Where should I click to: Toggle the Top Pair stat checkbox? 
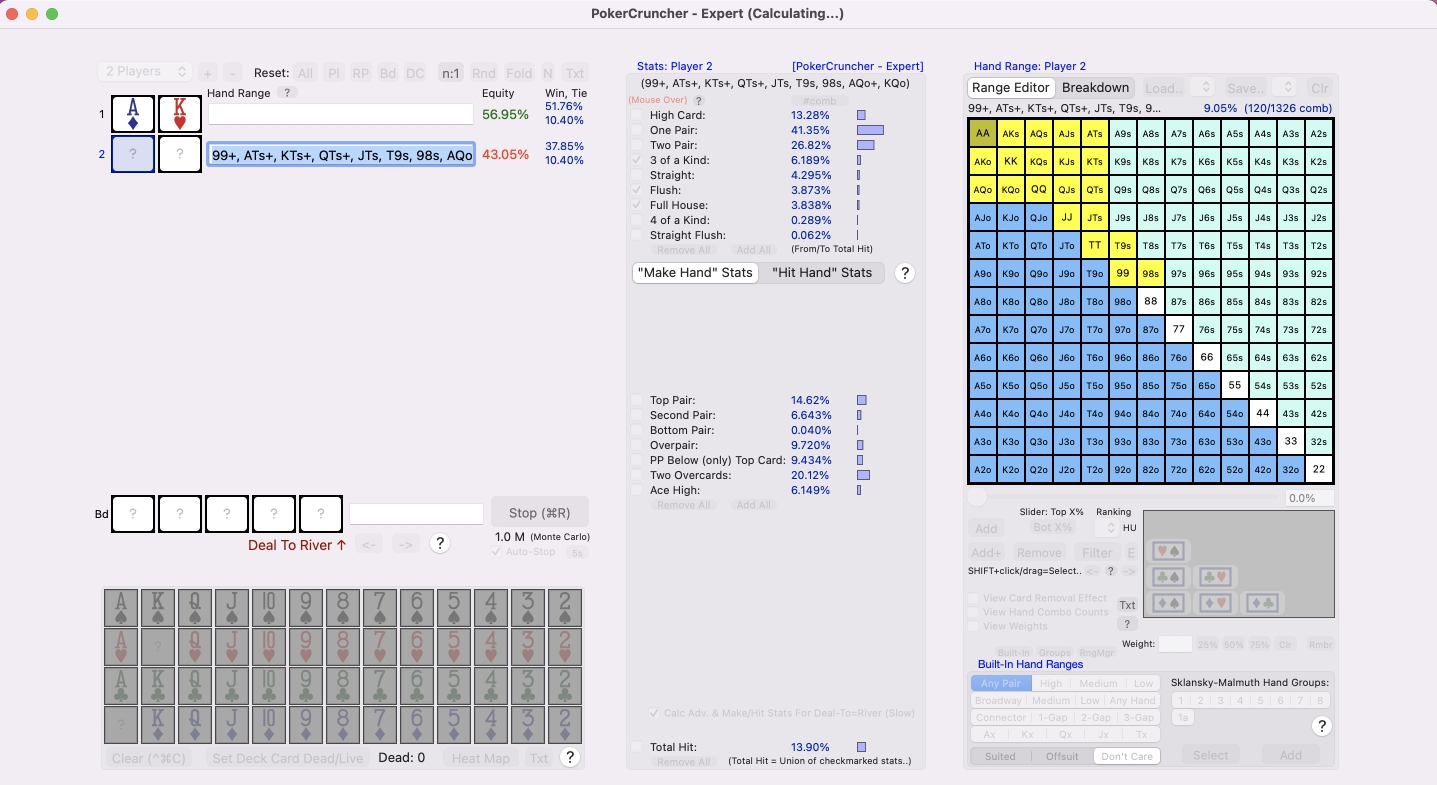[x=637, y=400]
